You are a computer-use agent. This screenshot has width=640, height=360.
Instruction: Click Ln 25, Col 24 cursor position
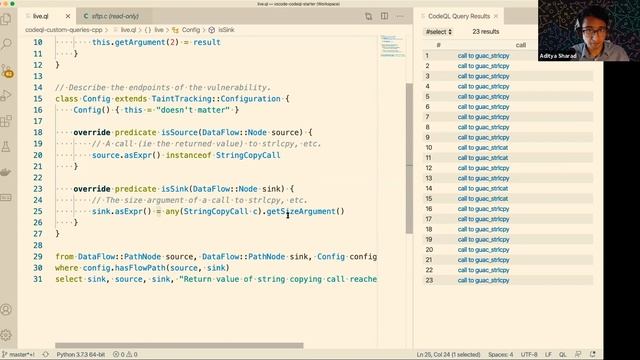click(448, 354)
